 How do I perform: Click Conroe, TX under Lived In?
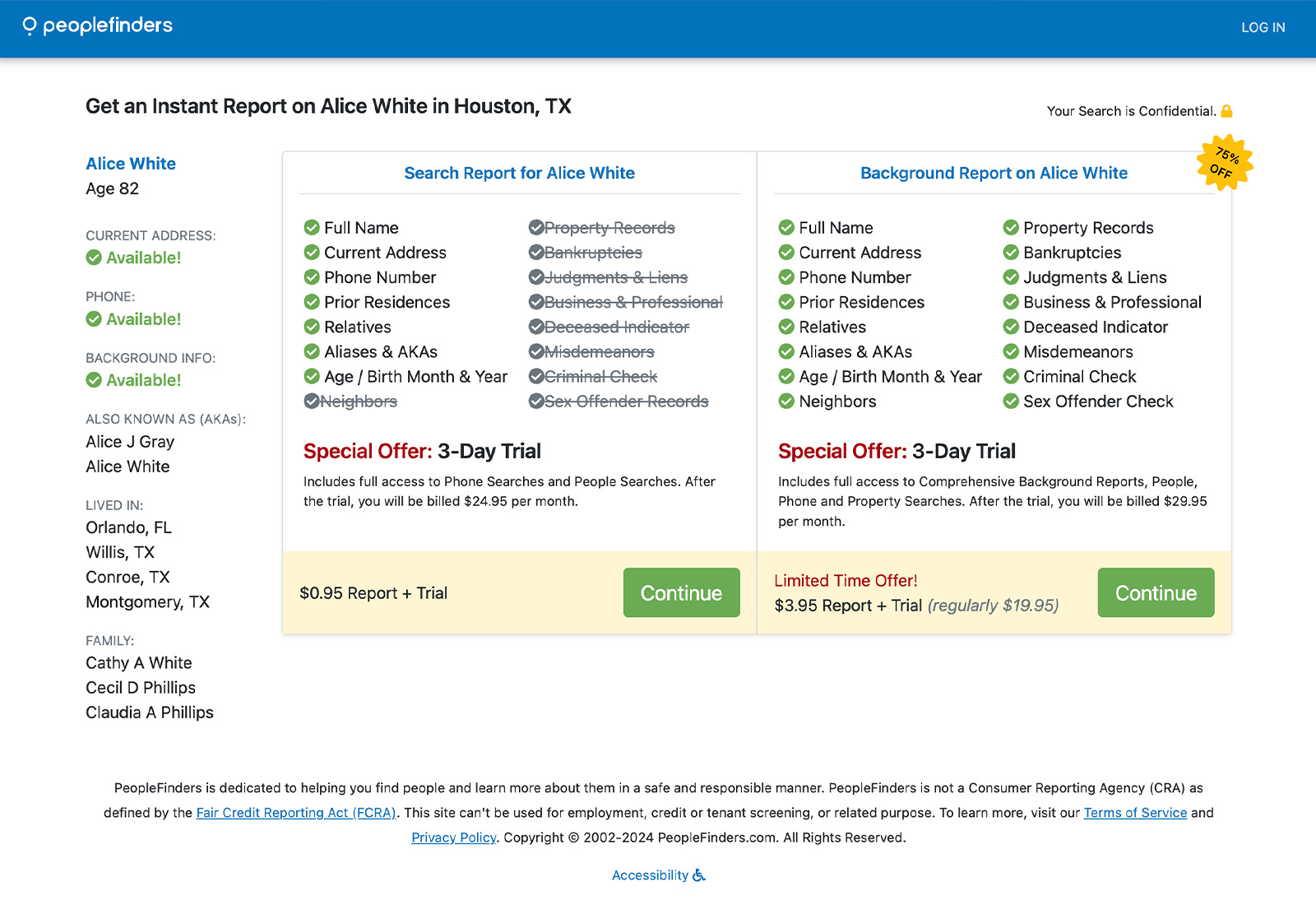(x=127, y=577)
